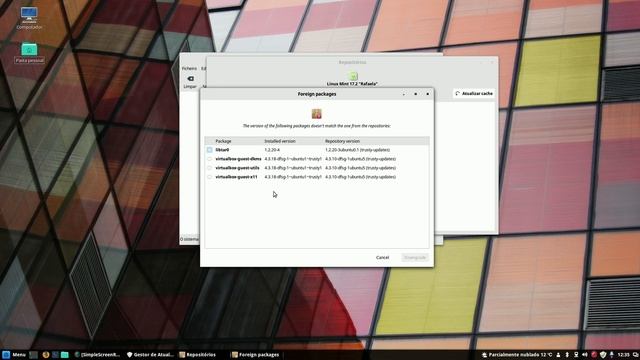Sort by the Installed version column header
This screenshot has width=640, height=360.
(280, 141)
